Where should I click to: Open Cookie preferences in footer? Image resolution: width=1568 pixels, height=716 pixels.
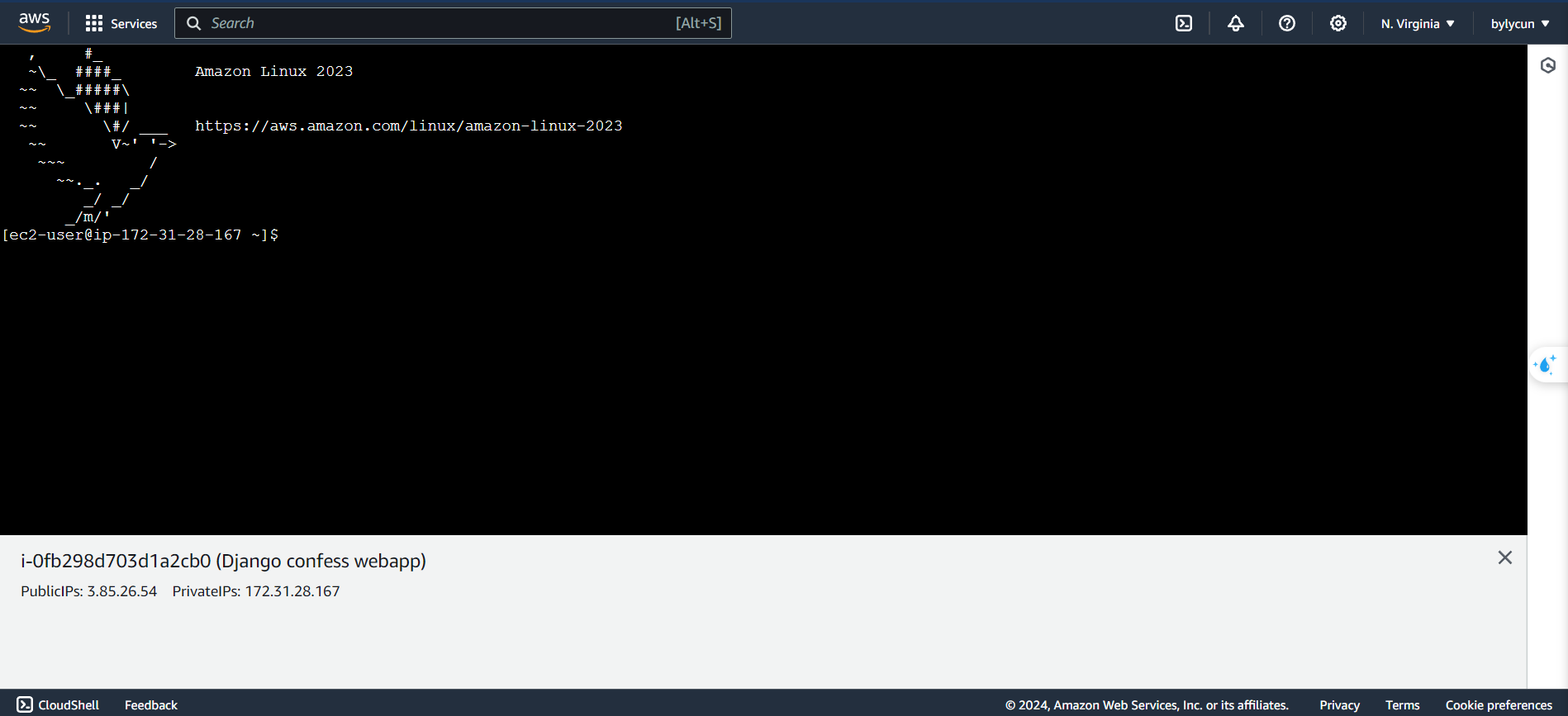[1499, 705]
